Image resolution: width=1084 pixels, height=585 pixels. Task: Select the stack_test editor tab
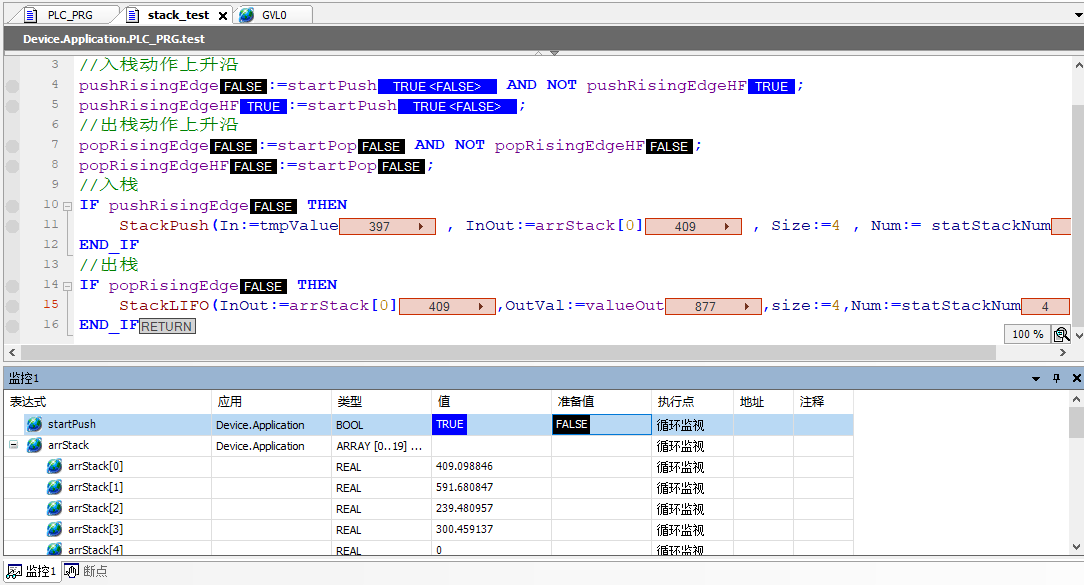[x=178, y=15]
